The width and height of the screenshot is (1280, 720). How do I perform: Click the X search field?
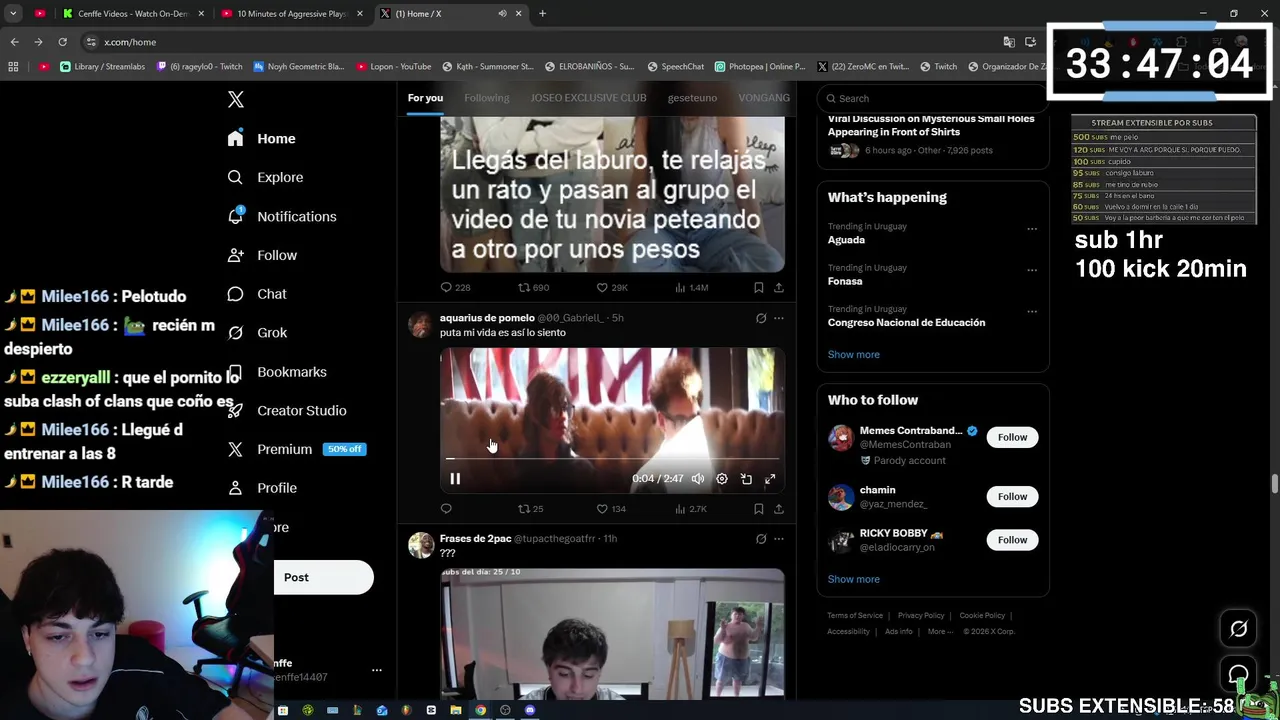pos(933,98)
